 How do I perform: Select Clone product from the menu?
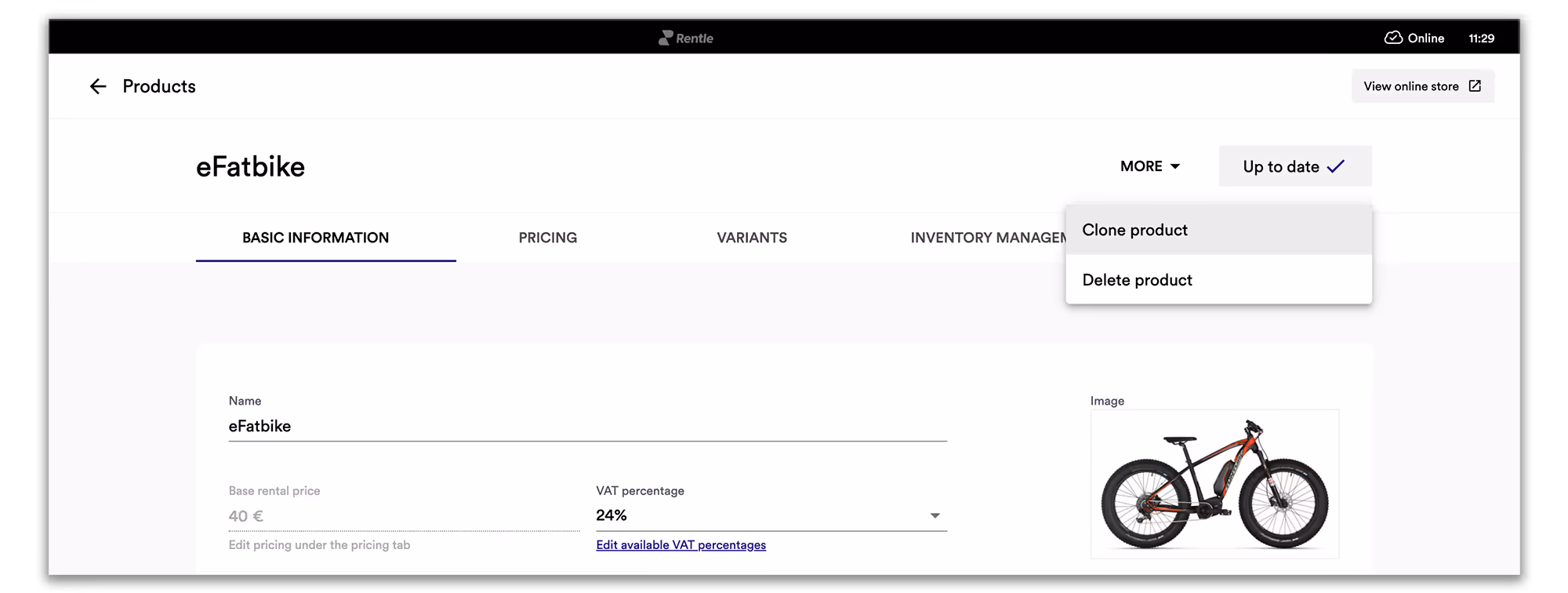pos(1134,230)
